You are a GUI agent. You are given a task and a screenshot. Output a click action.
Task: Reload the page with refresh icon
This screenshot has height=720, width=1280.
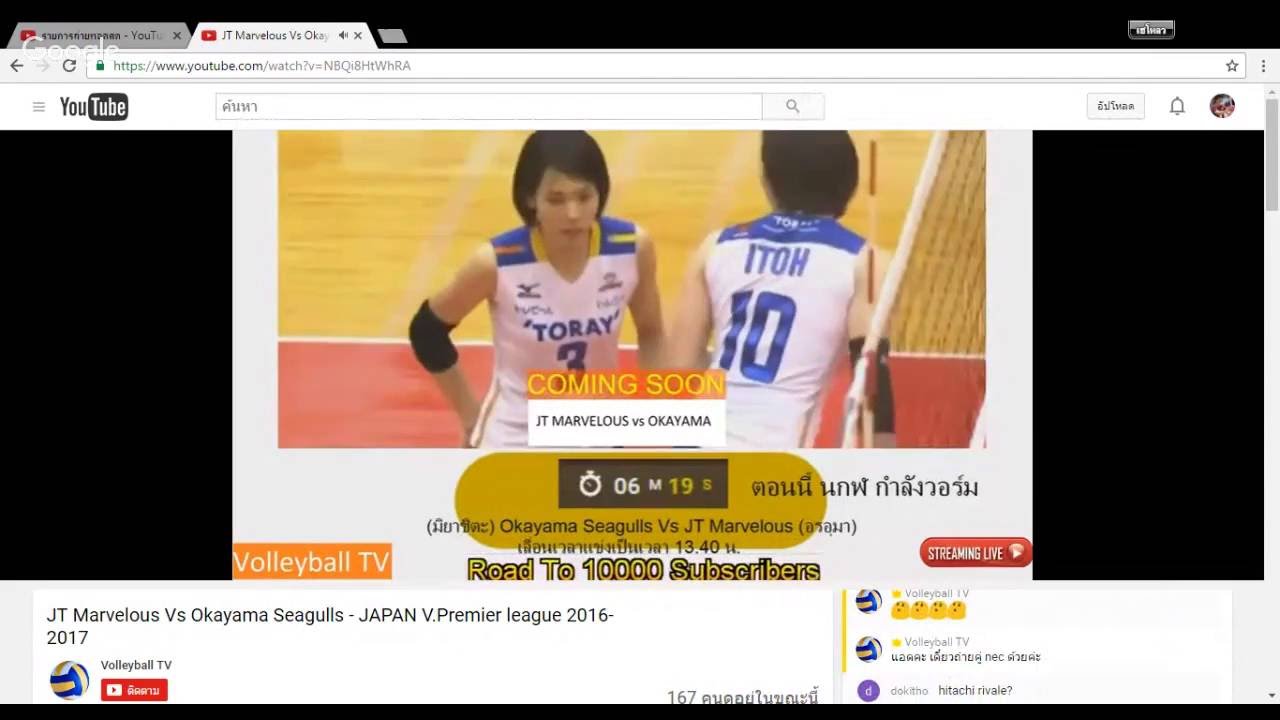(x=69, y=66)
